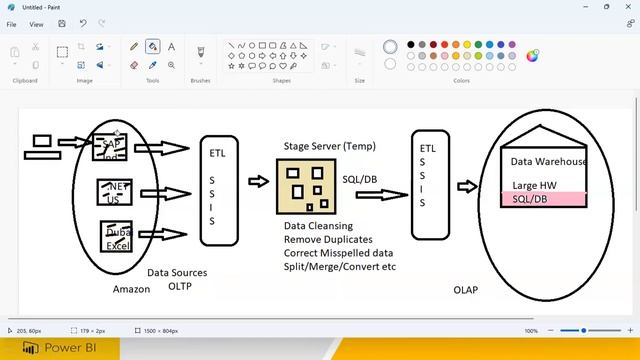Pick the rose pink color swatch
This screenshot has height=360, width=640.
[444, 56]
